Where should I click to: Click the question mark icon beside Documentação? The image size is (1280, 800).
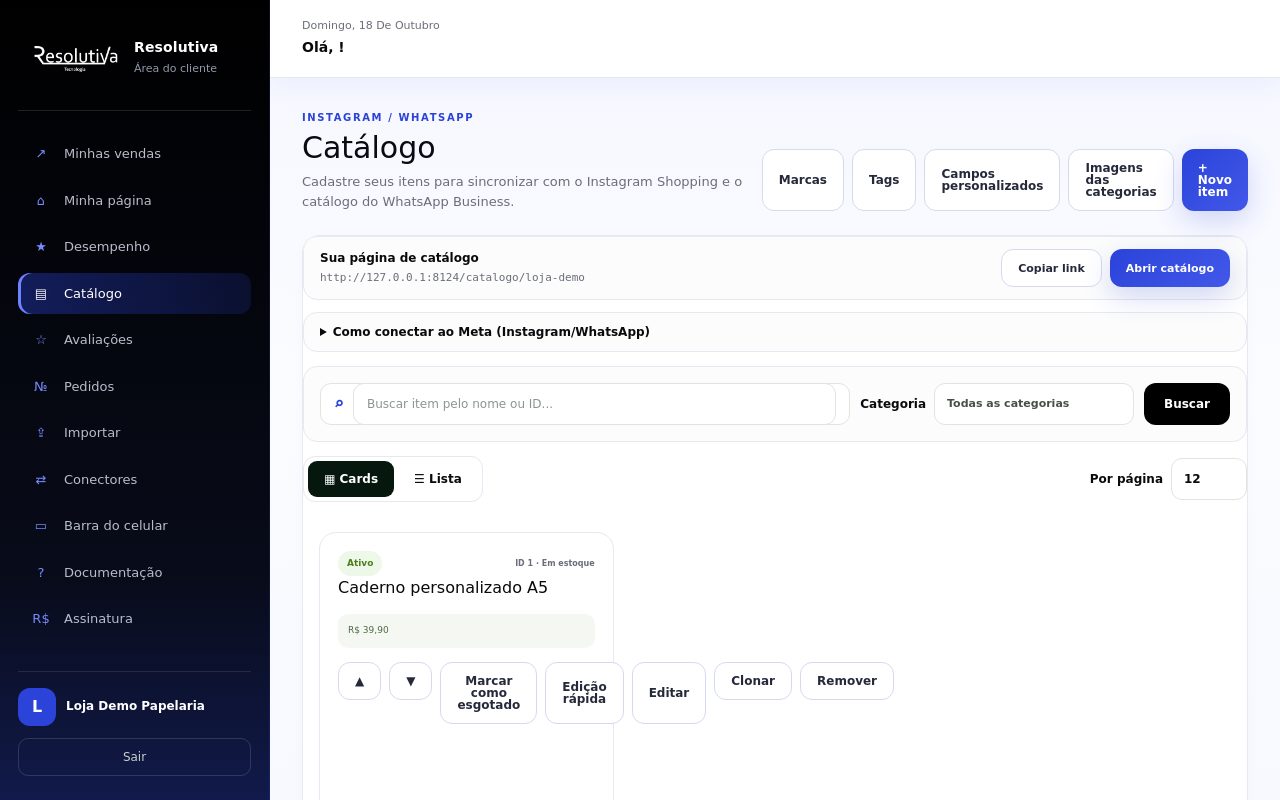pyautogui.click(x=41, y=573)
